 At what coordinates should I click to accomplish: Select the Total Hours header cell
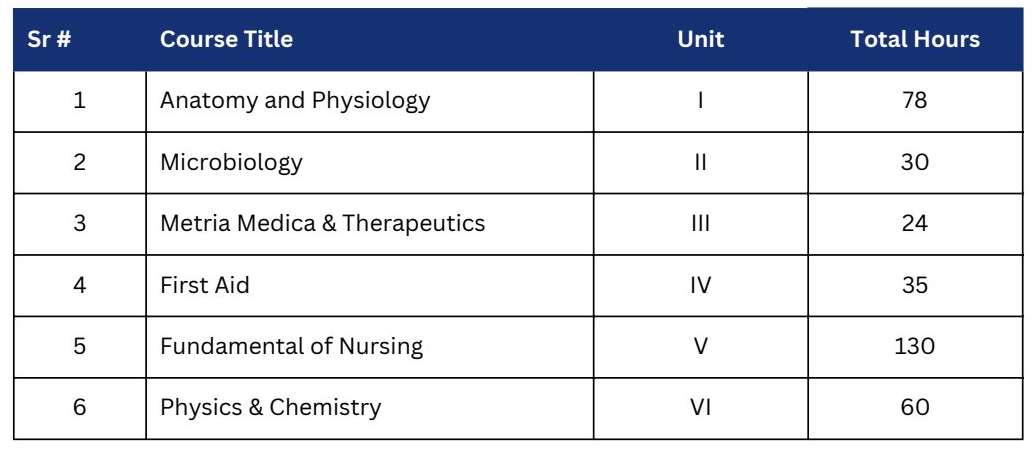click(x=915, y=39)
